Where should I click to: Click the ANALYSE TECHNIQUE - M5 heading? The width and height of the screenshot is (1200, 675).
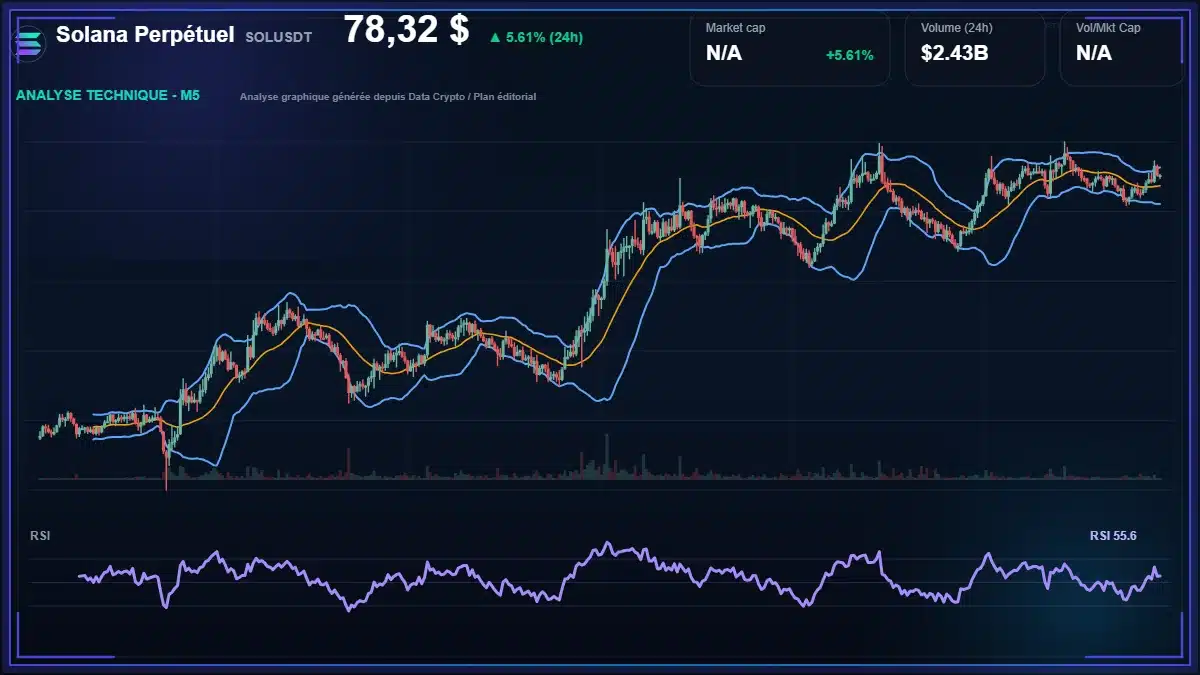pos(108,96)
